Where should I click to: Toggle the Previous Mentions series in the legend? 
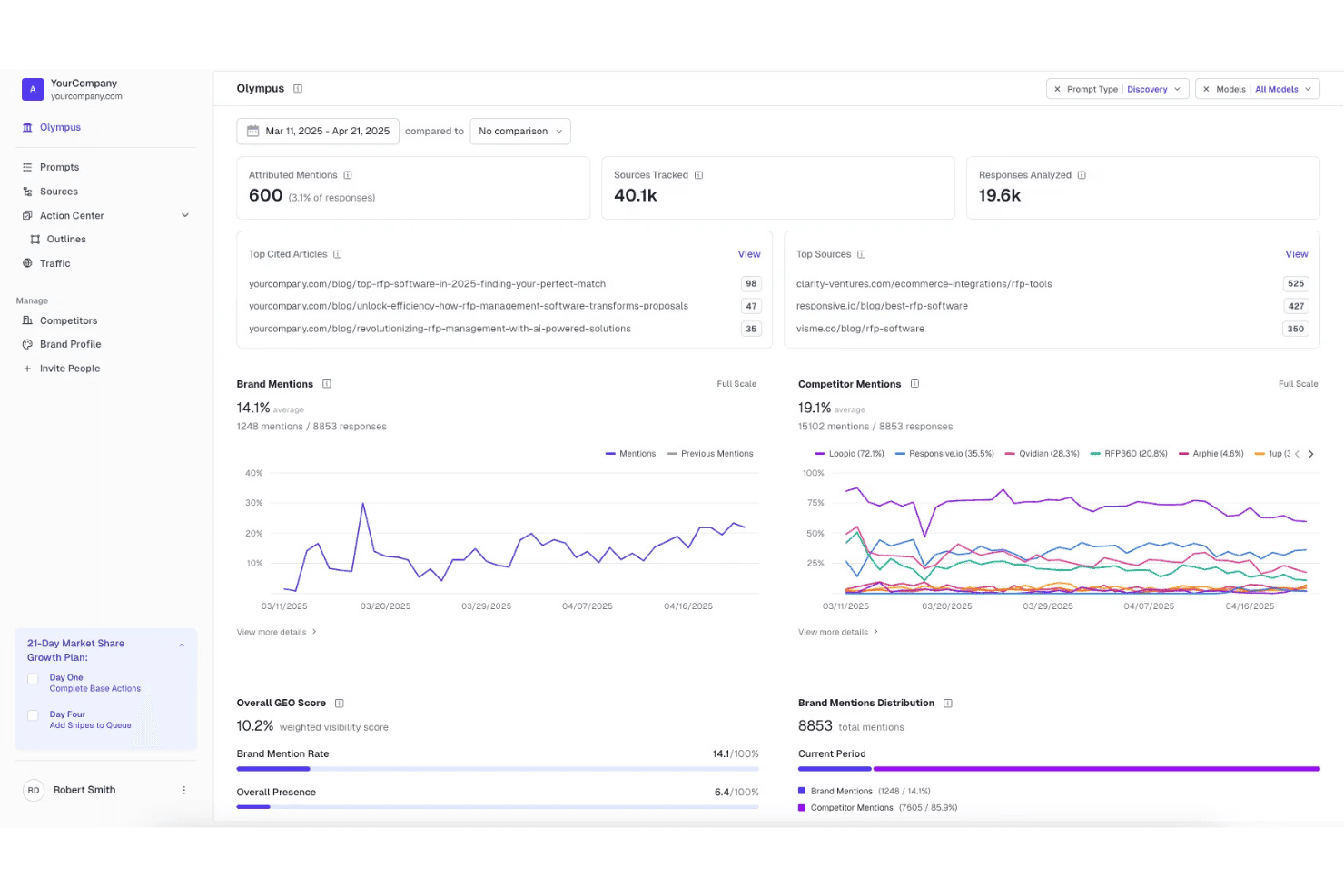click(710, 454)
